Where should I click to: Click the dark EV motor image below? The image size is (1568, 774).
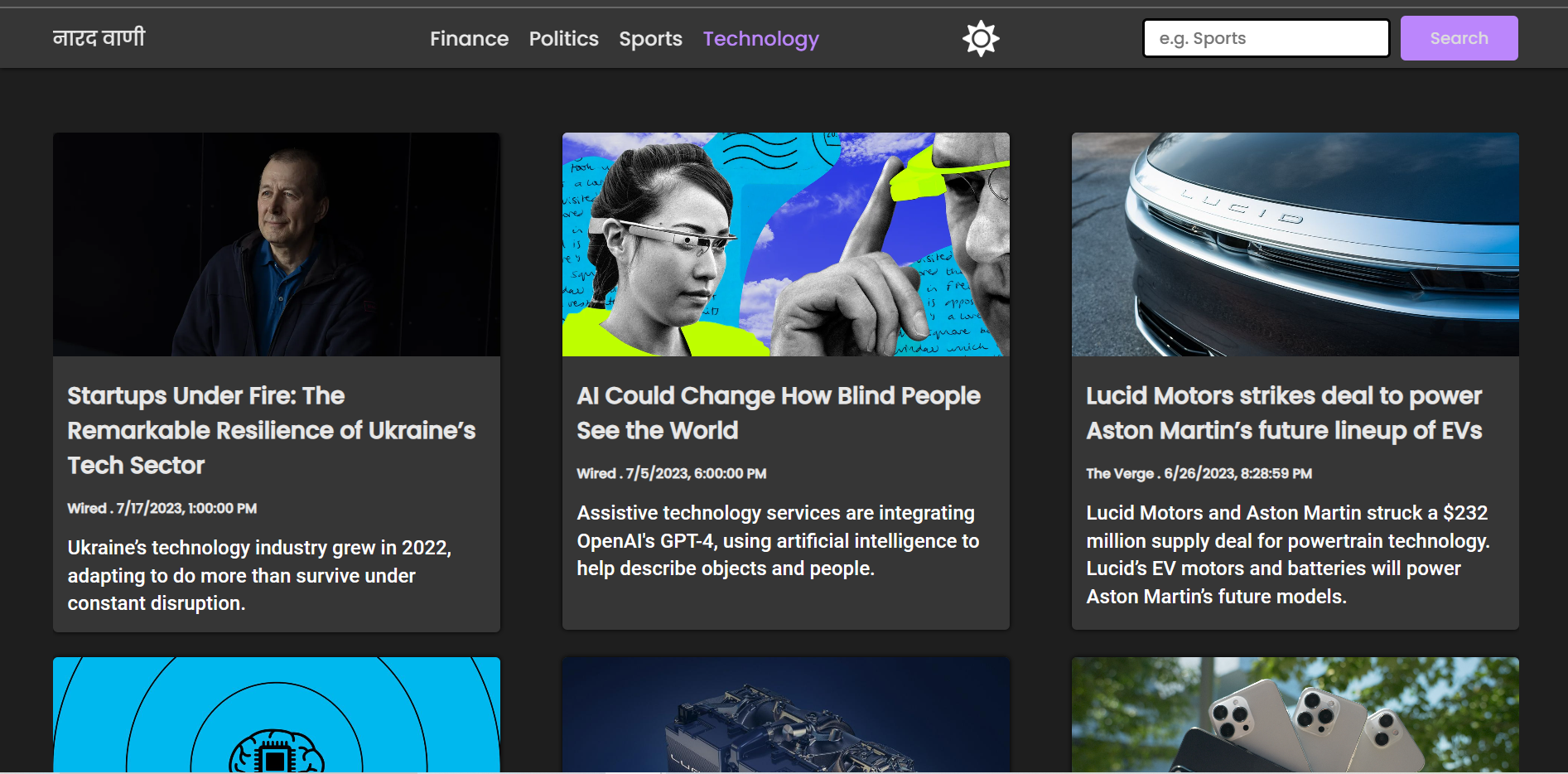pyautogui.click(x=785, y=716)
